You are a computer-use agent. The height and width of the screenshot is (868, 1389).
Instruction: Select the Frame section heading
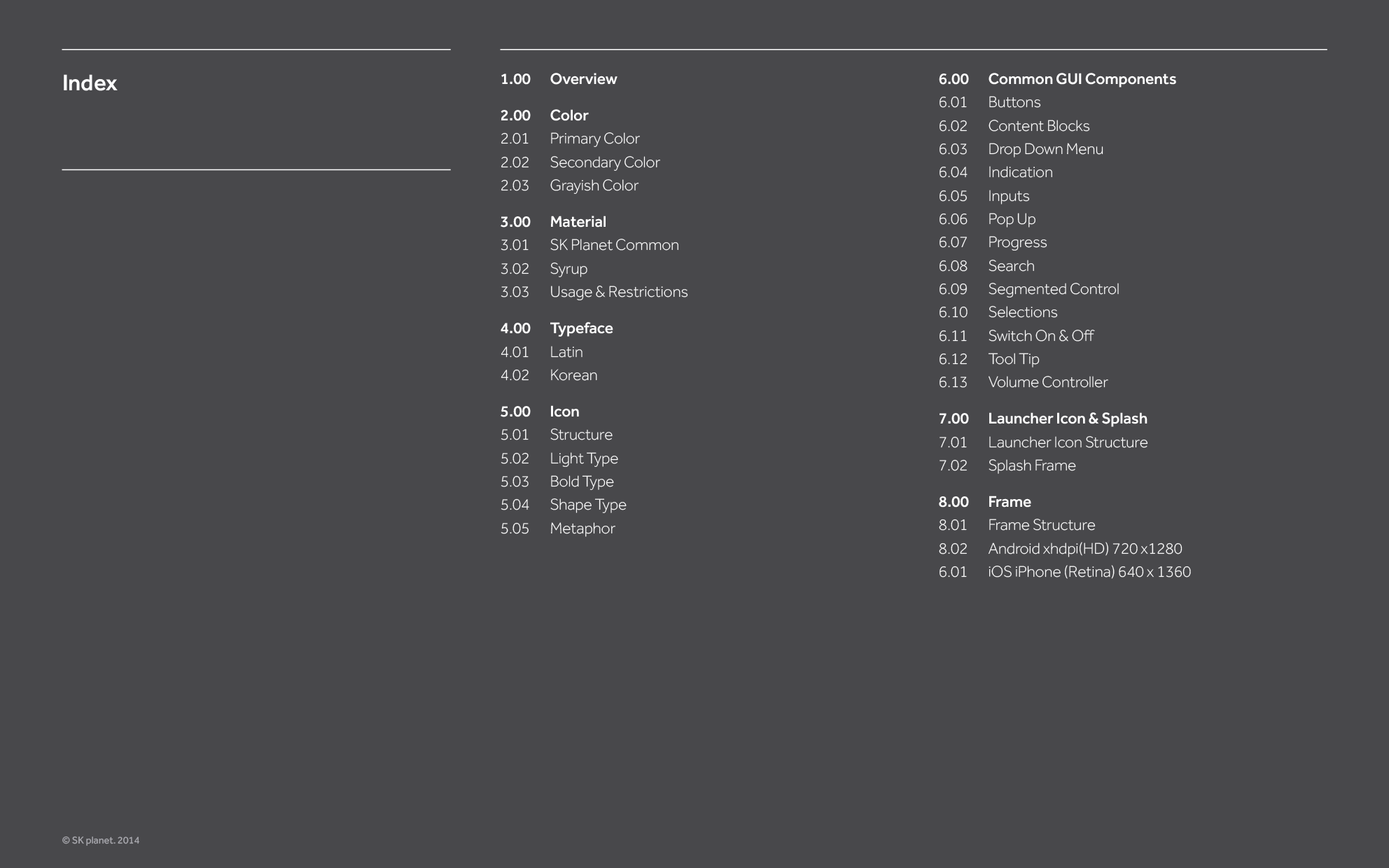(x=1009, y=502)
